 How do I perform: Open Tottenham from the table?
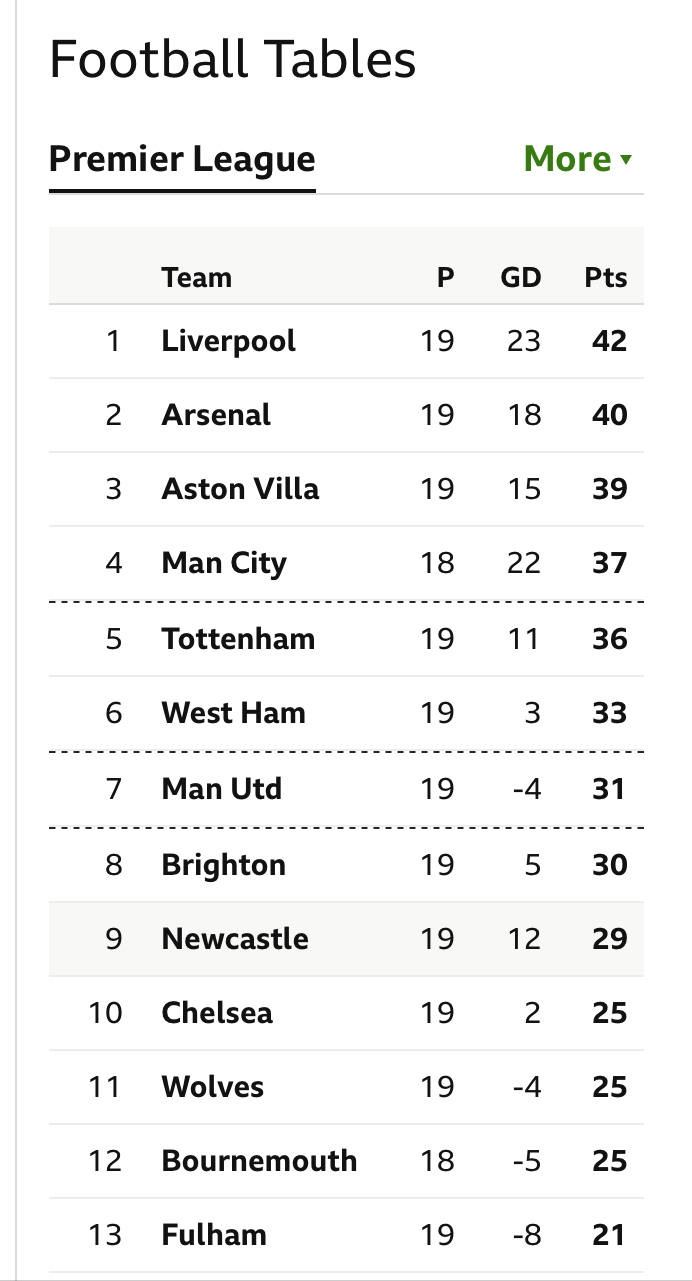238,639
